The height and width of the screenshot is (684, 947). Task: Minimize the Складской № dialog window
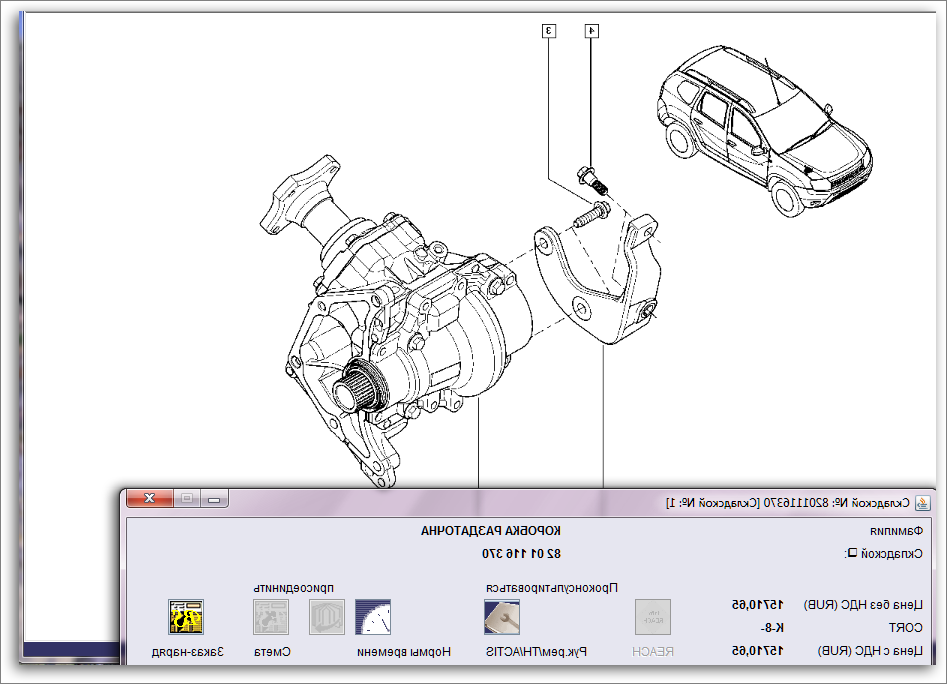pos(214,498)
